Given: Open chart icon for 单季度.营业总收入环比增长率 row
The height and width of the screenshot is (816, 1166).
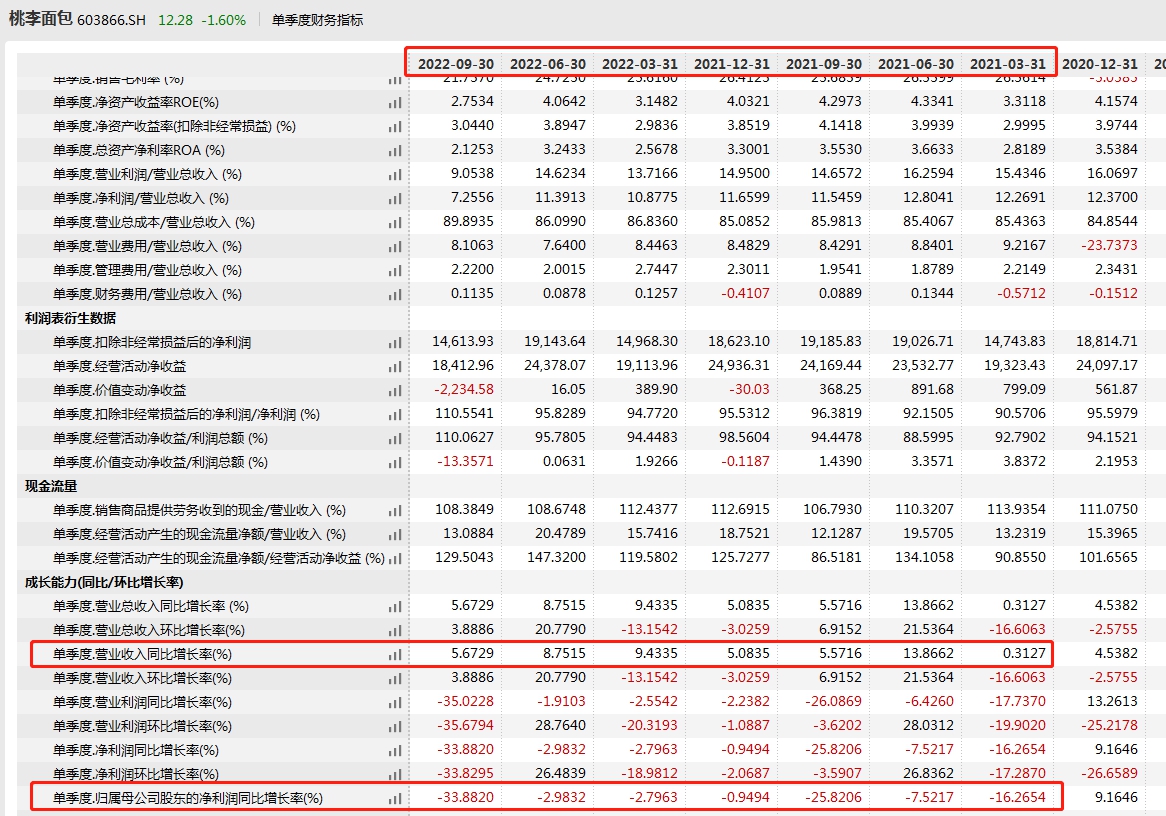Looking at the screenshot, I should (x=395, y=631).
